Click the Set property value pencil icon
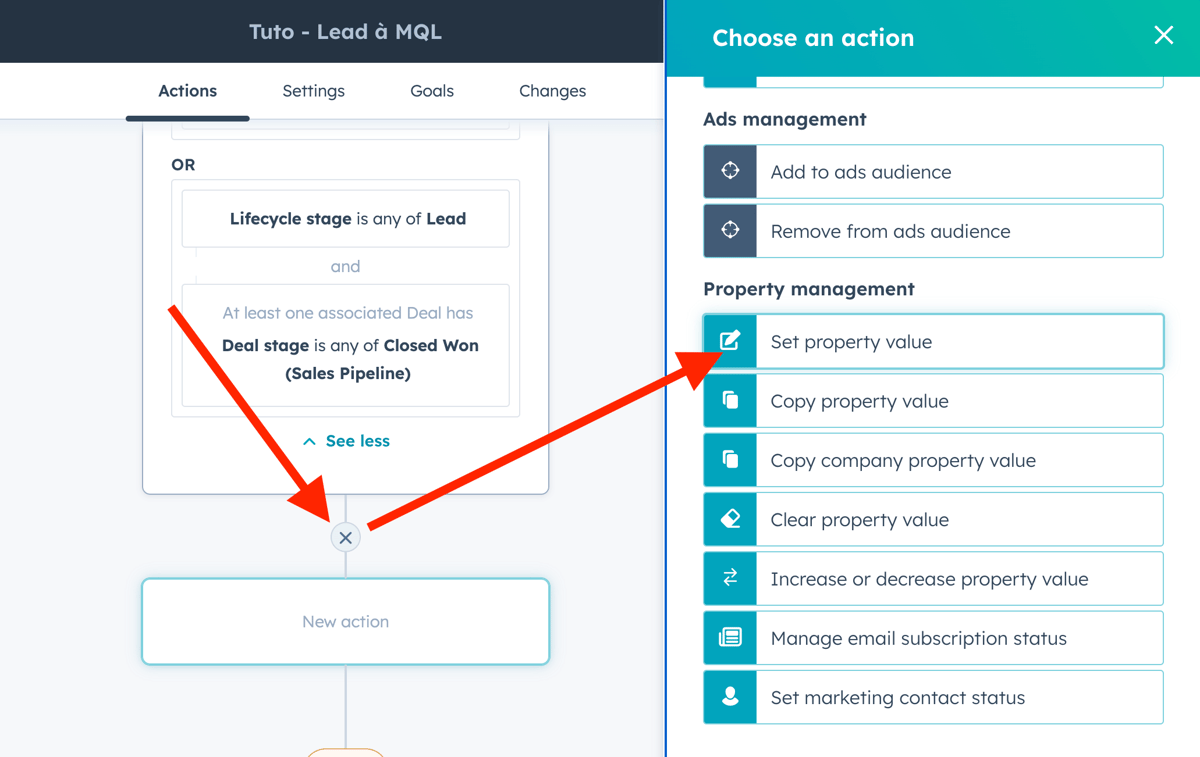 click(730, 341)
